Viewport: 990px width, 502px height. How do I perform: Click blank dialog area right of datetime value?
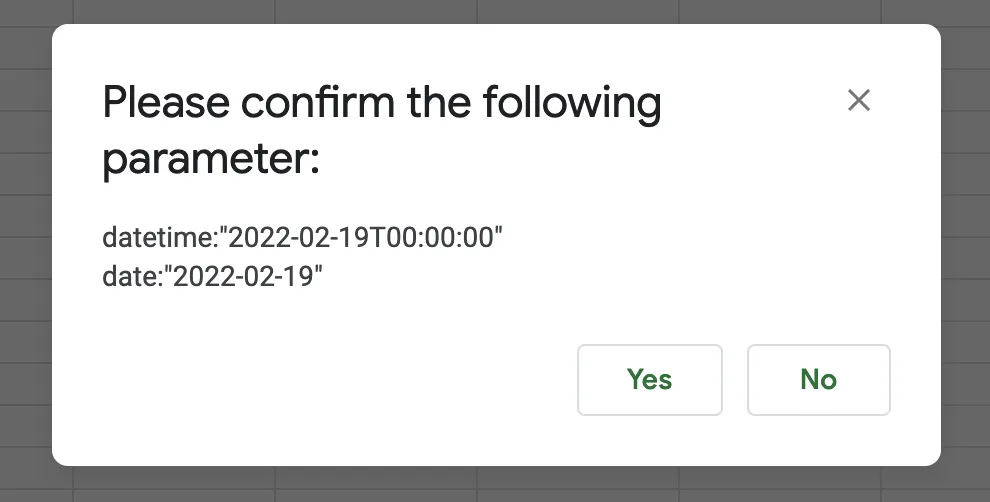(700, 238)
